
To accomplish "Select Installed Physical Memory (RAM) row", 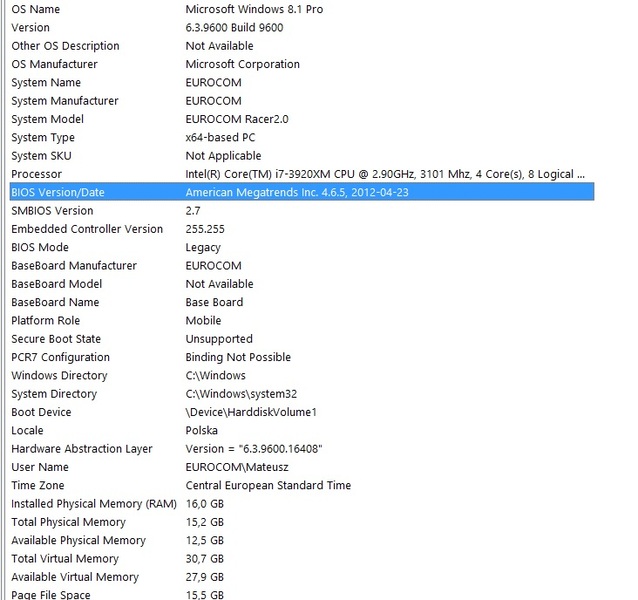I will coord(302,503).
